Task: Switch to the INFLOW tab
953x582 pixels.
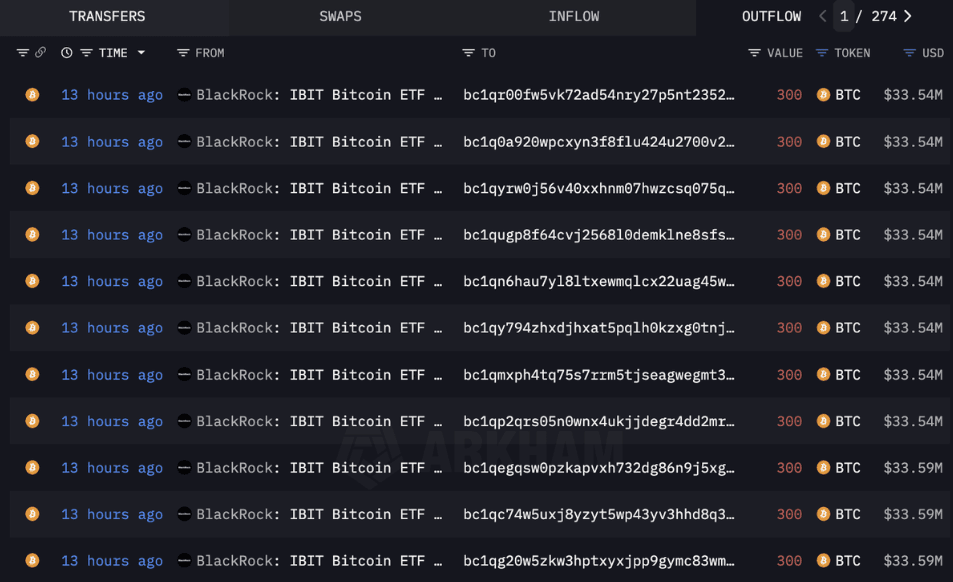Action: tap(573, 16)
